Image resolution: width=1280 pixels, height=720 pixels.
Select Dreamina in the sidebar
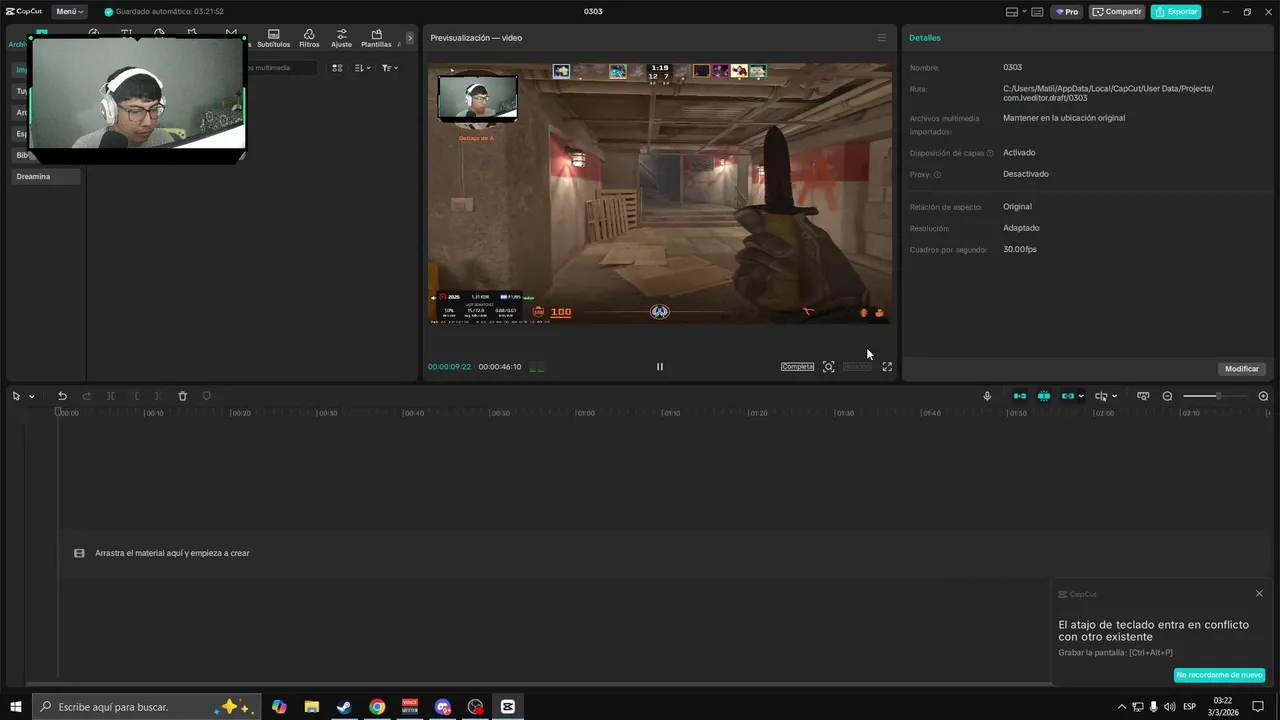45,177
